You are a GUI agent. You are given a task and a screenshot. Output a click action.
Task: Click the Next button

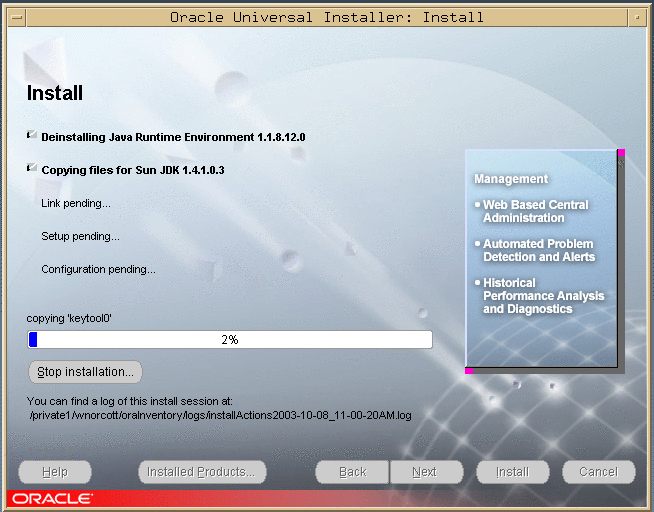click(426, 472)
